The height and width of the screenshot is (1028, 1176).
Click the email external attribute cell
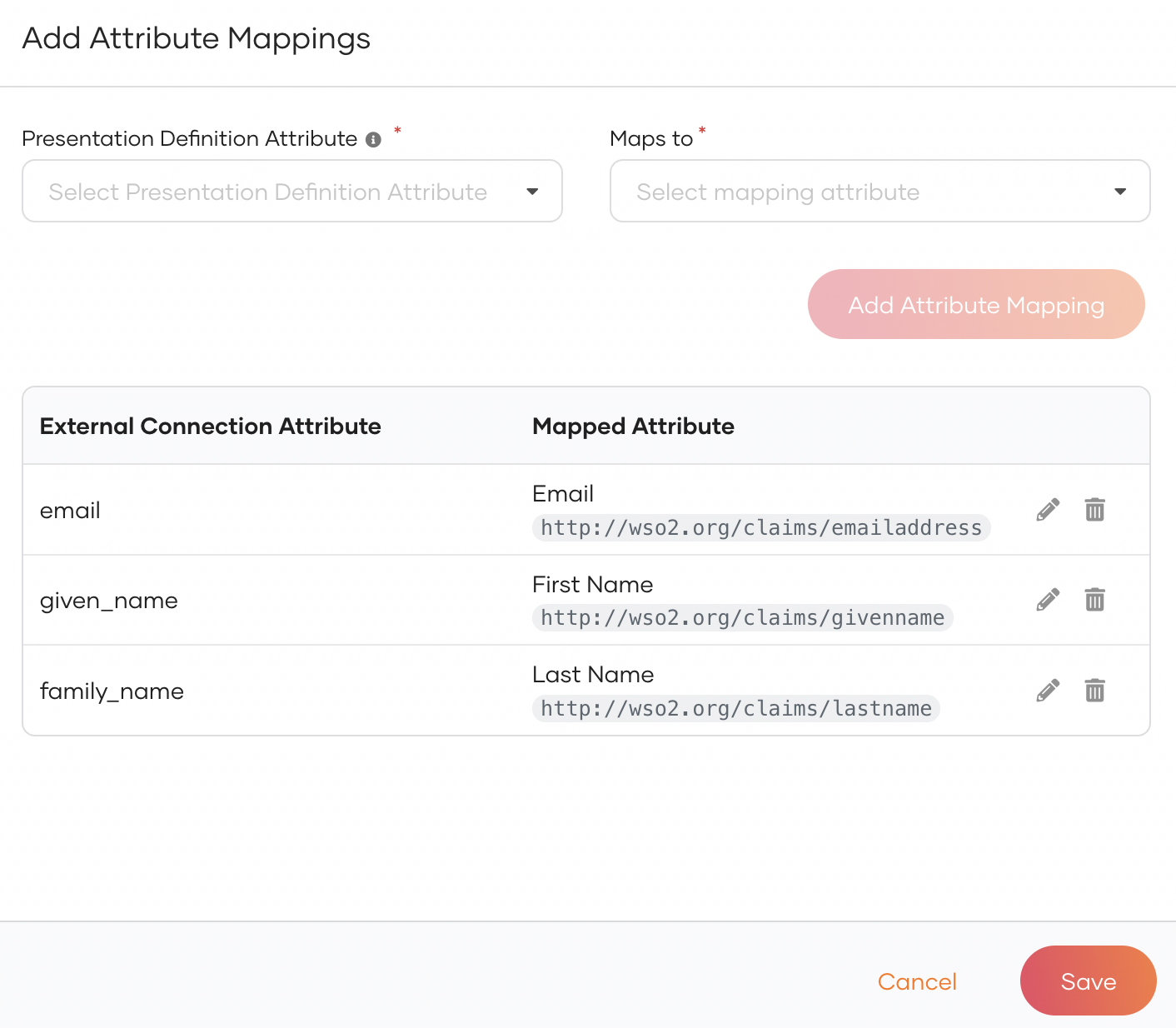(70, 510)
